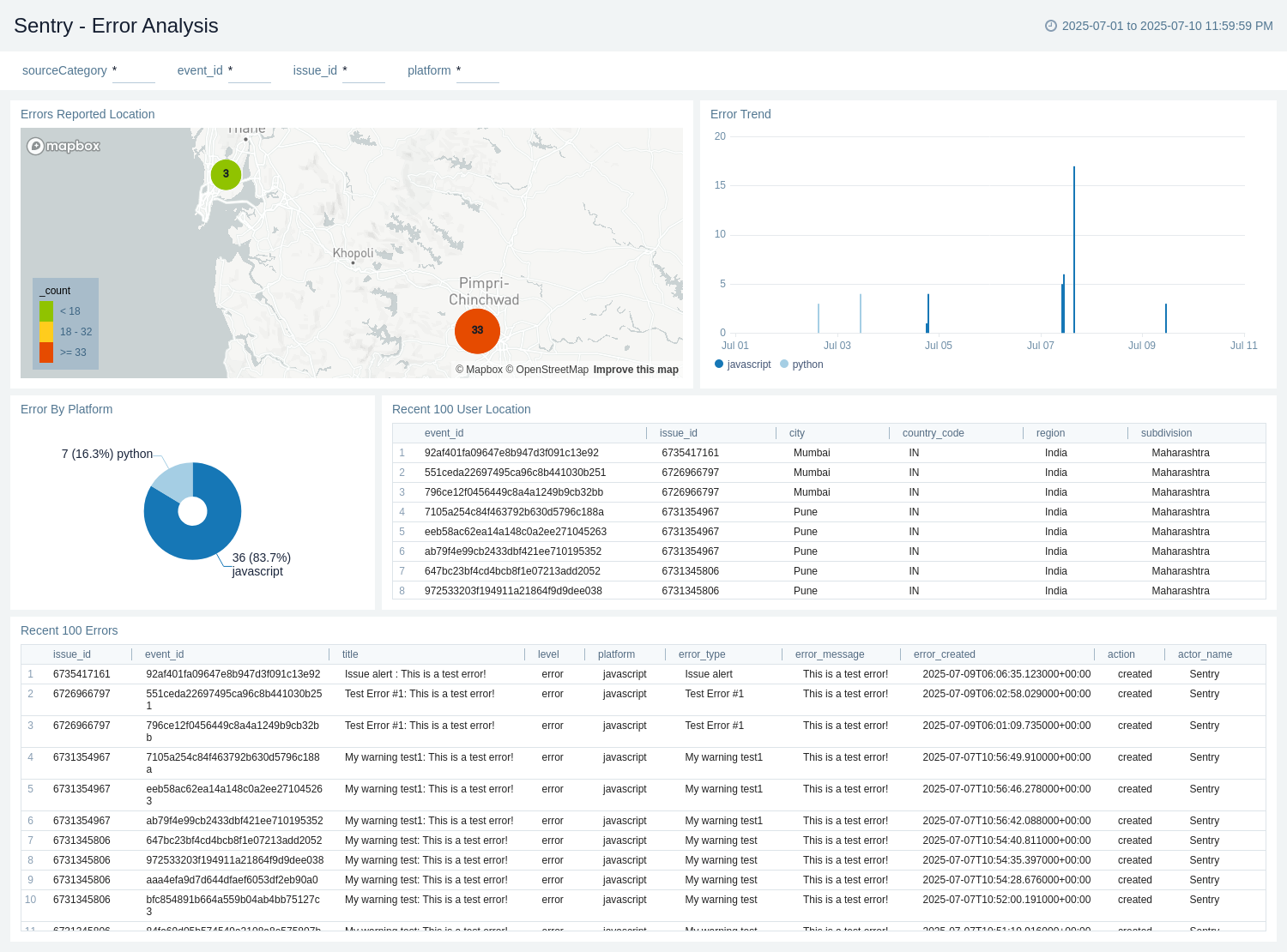The height and width of the screenshot is (952, 1287).
Task: Select timestamp 2025-07-09T06:06:35.123000+00:00
Action: point(1006,674)
